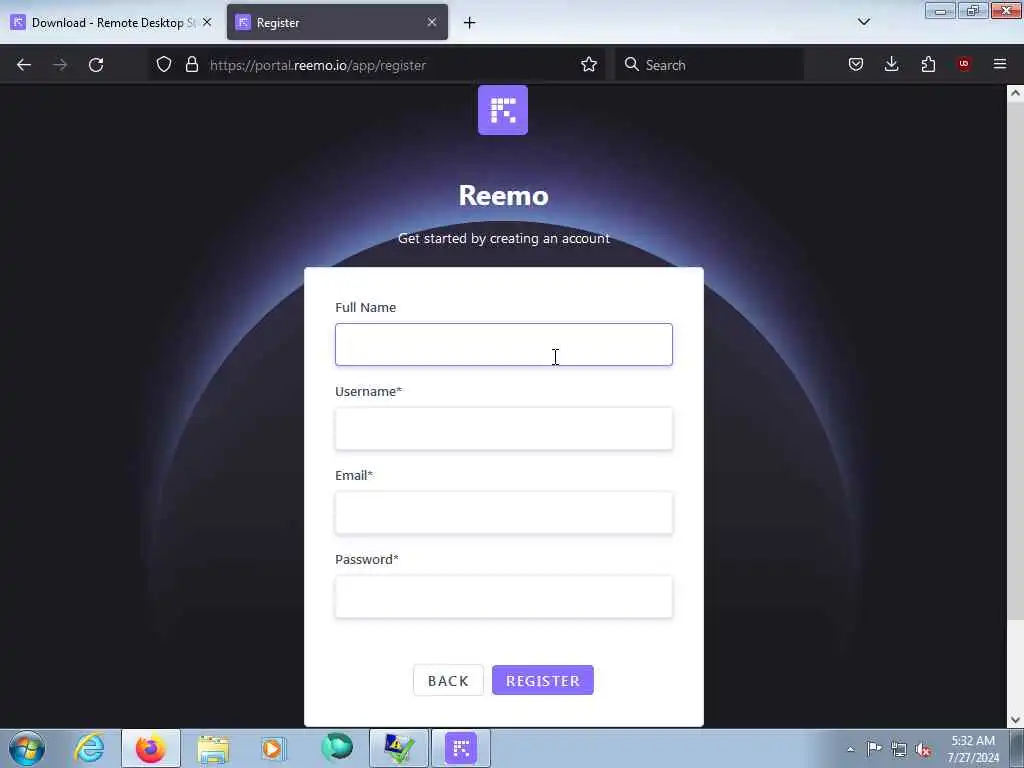Click the checkmark warning taskbar icon
Viewport: 1024px width, 768px height.
tap(399, 748)
